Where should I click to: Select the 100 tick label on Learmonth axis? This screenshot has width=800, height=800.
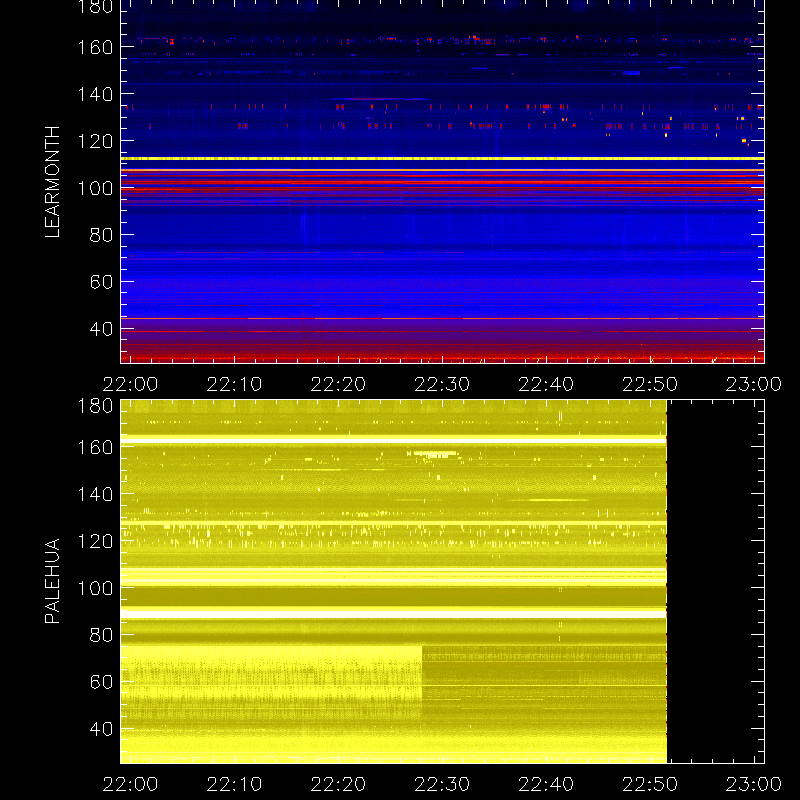click(x=95, y=188)
